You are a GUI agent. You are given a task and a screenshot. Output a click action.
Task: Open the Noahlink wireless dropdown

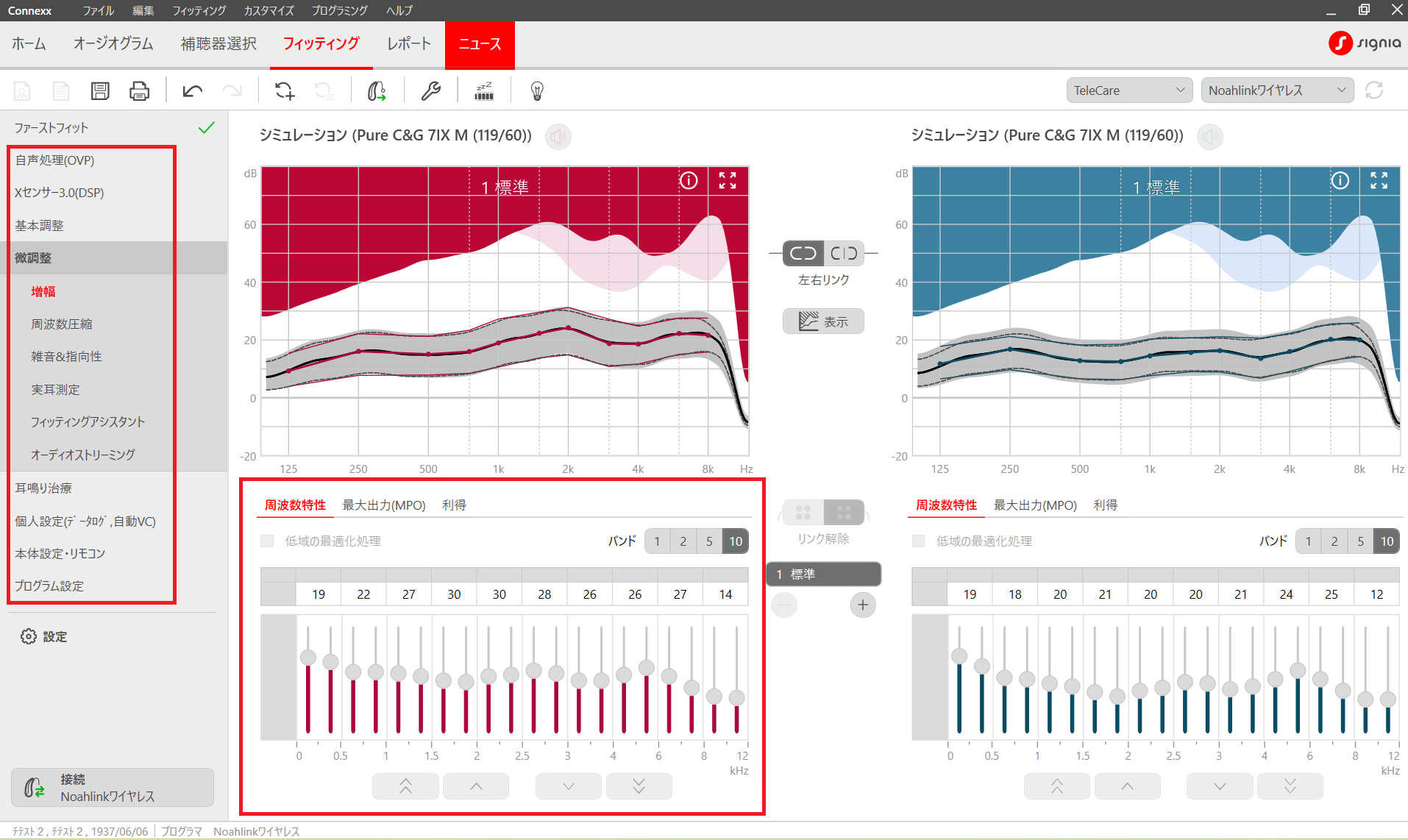(x=1276, y=90)
